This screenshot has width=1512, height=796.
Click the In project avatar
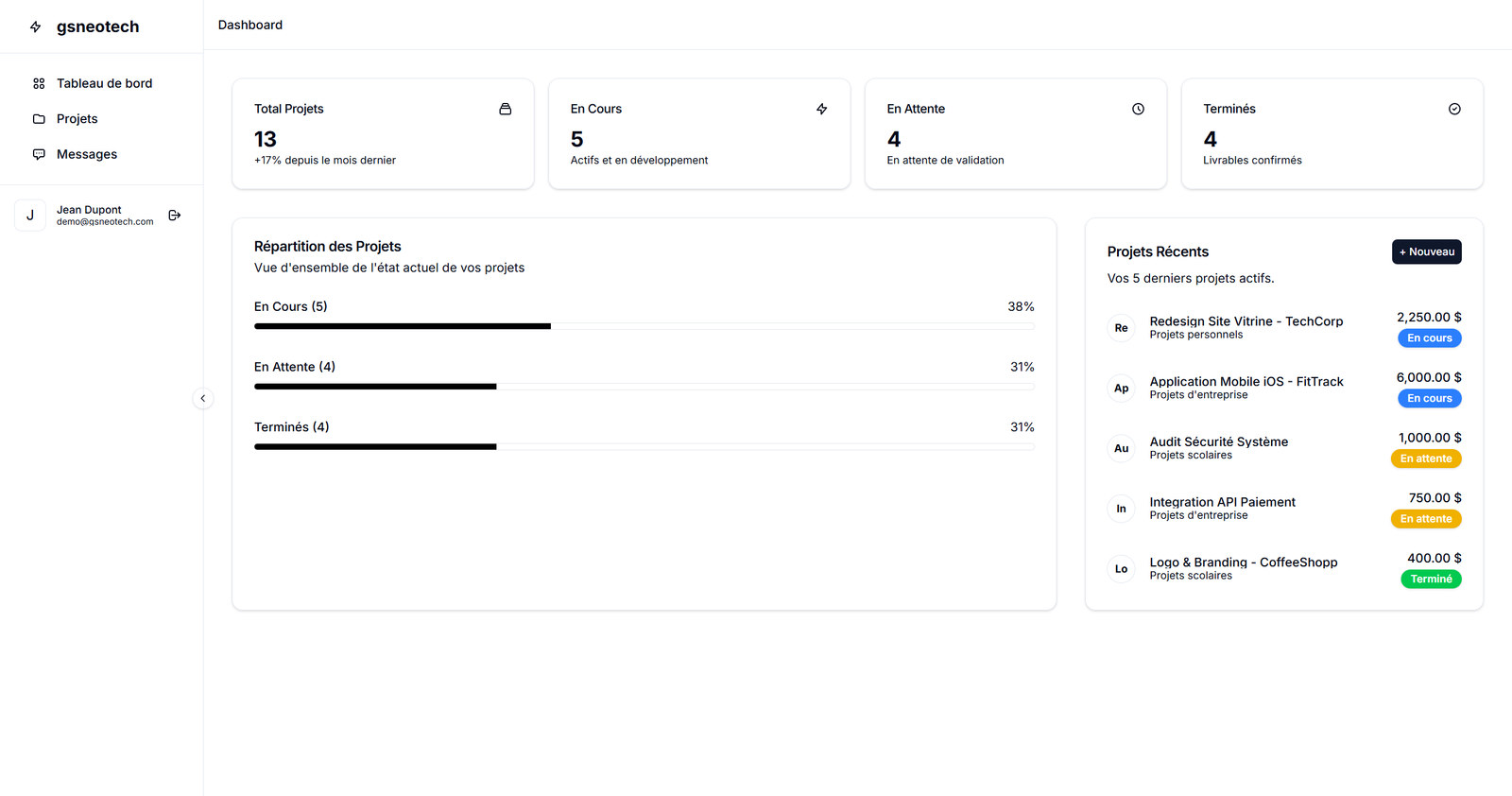tap(1121, 509)
